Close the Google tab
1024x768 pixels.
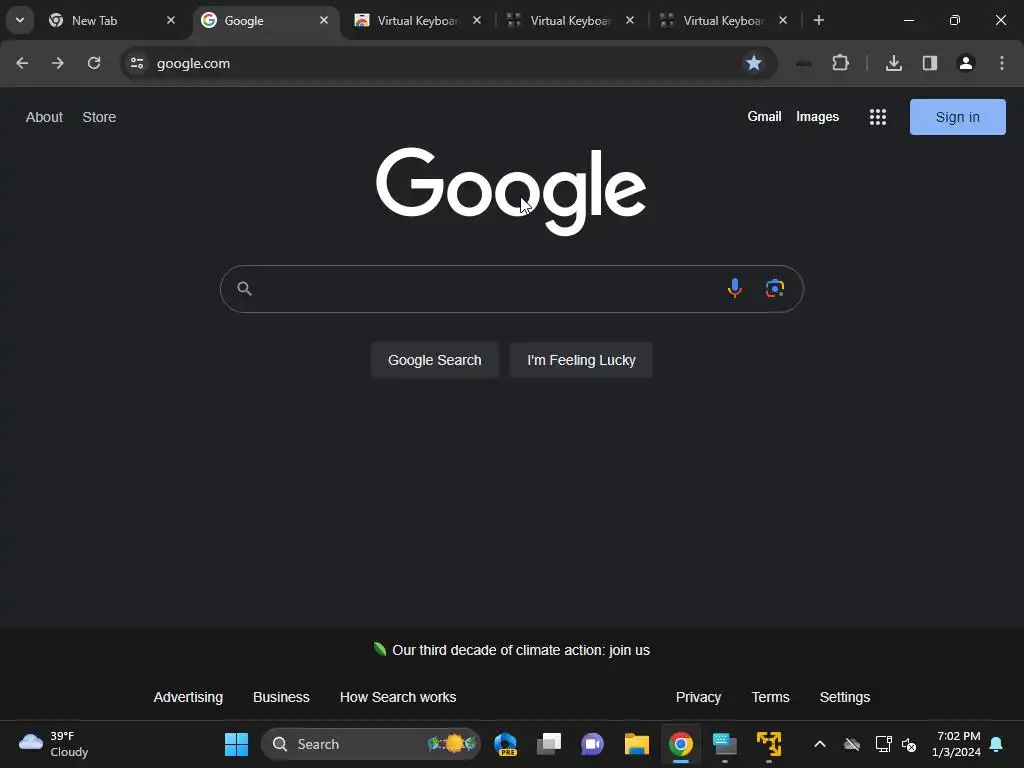point(323,20)
